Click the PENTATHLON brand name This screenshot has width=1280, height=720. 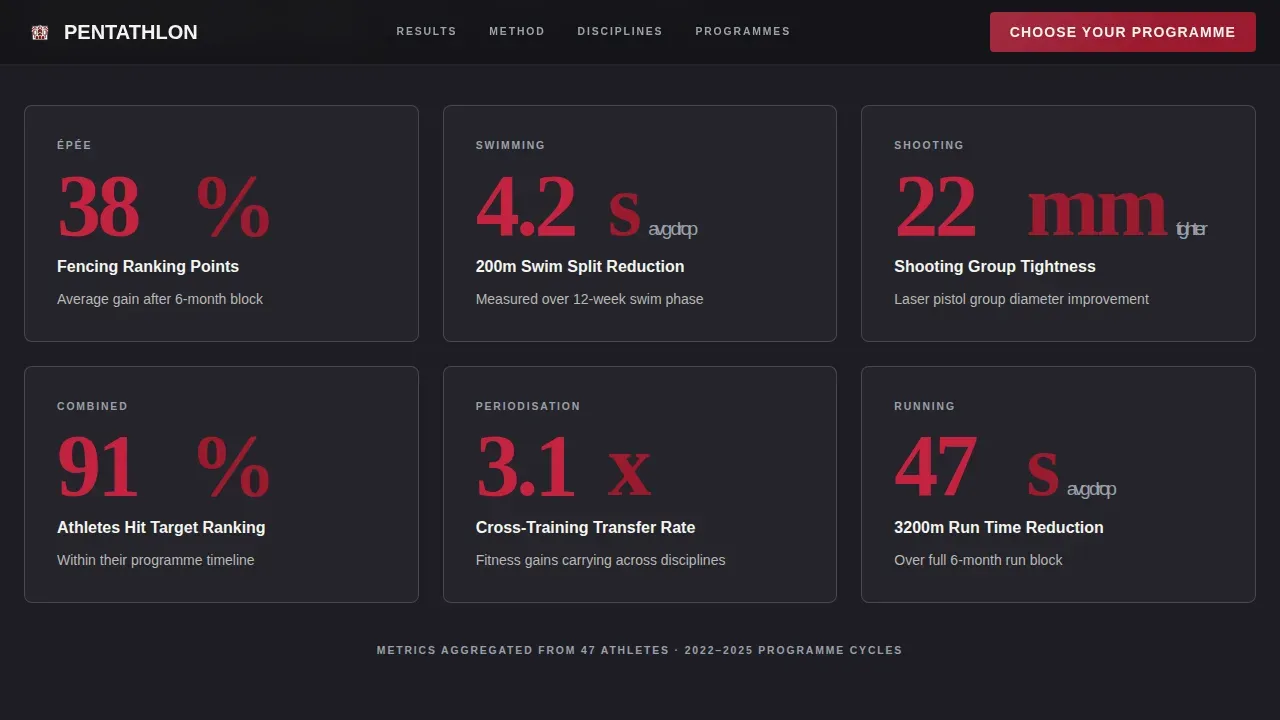click(x=131, y=32)
